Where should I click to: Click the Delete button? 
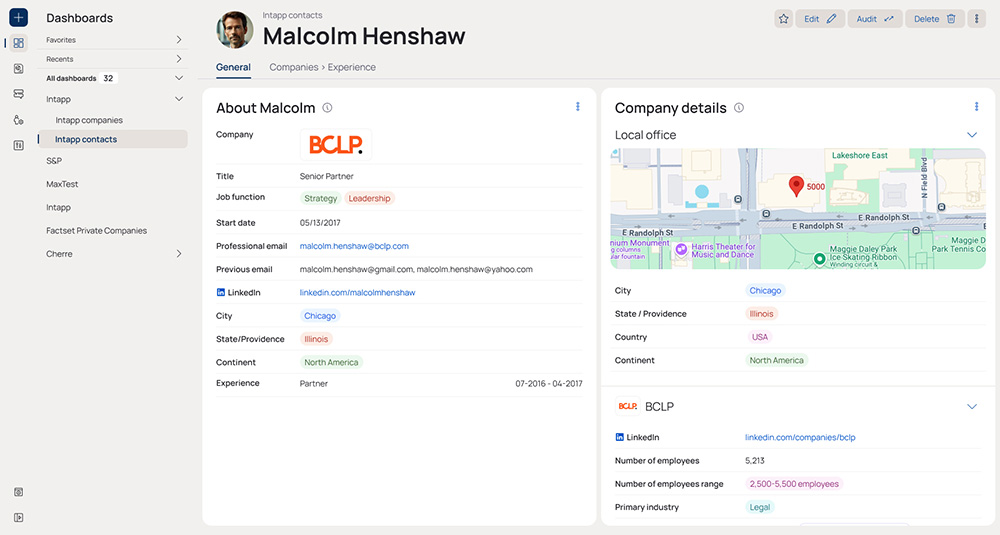tap(935, 18)
